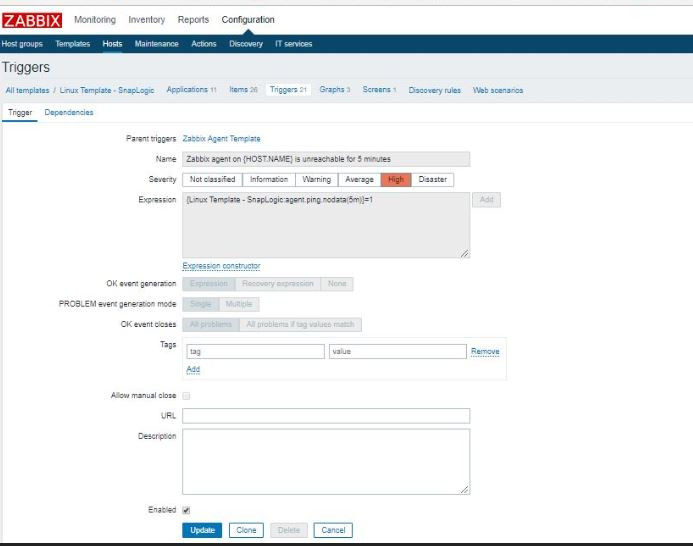Open Web scenarios link

point(498,90)
